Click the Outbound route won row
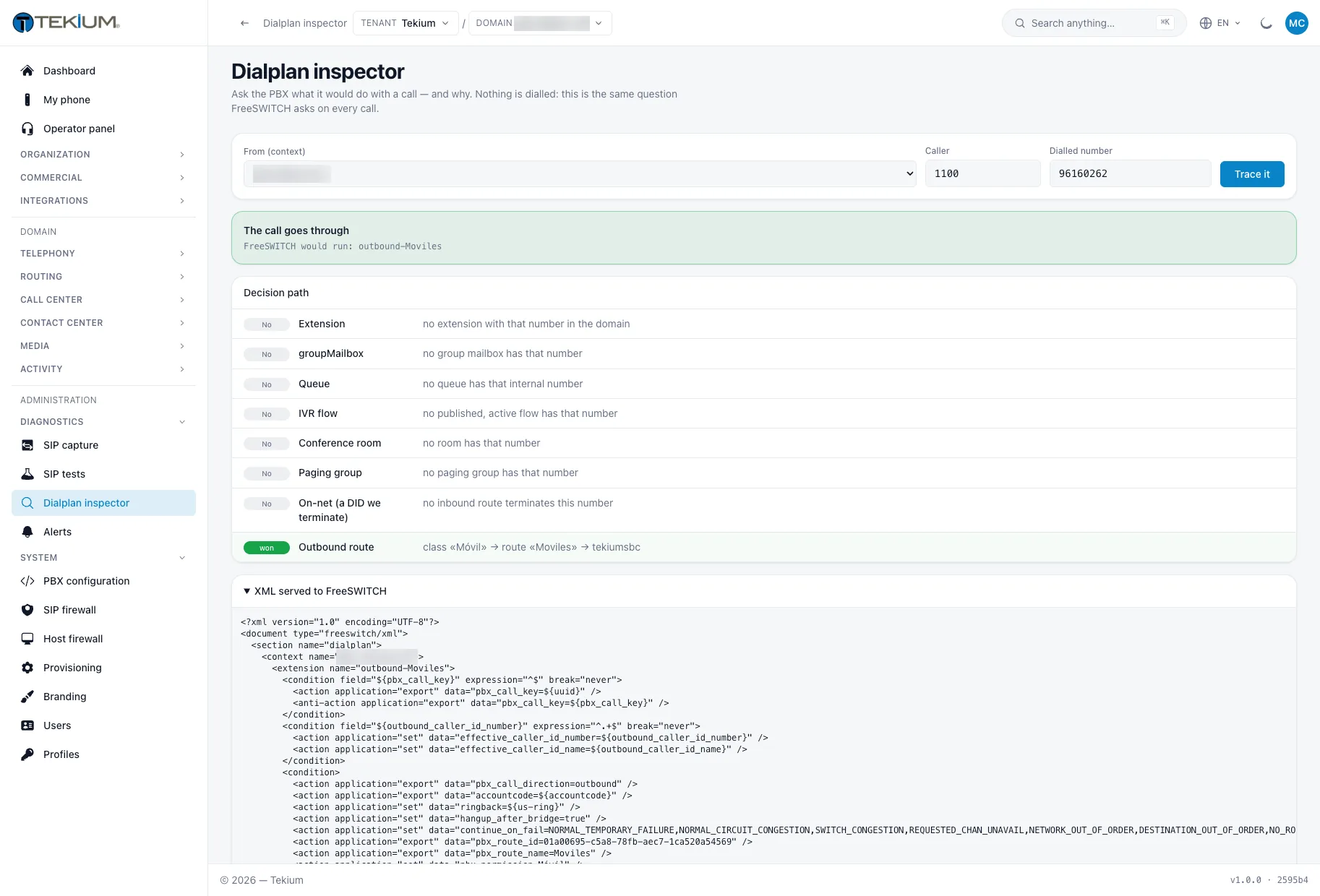1320x896 pixels. point(763,547)
